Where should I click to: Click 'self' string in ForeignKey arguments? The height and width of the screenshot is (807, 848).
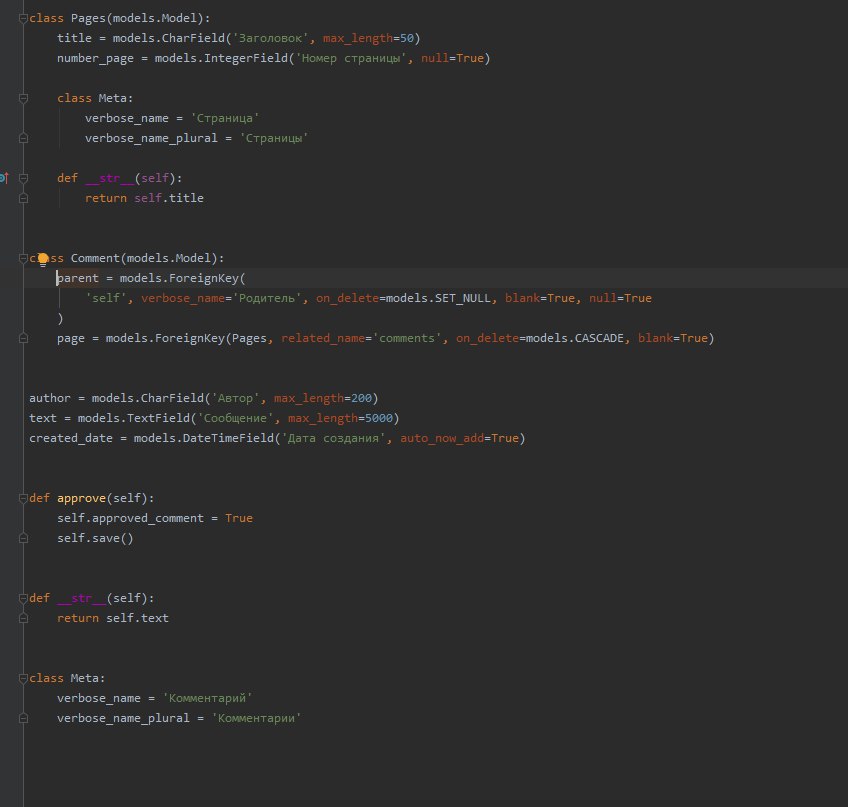tap(106, 299)
